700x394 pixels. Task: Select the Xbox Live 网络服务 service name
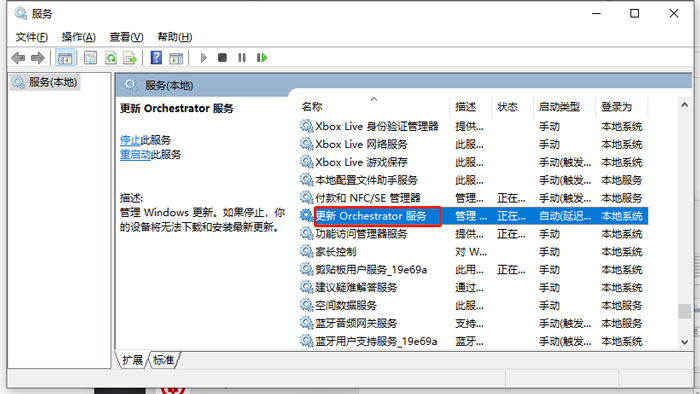coord(361,144)
